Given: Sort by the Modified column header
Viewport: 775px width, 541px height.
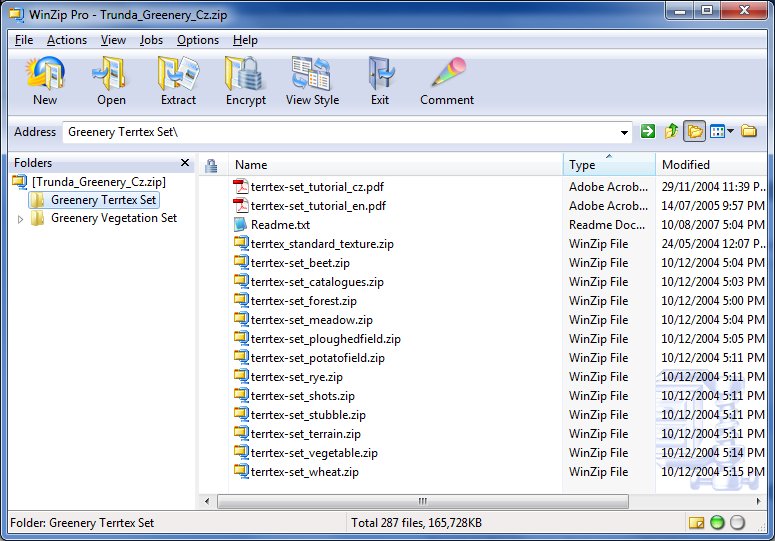Looking at the screenshot, I should pyautogui.click(x=712, y=165).
